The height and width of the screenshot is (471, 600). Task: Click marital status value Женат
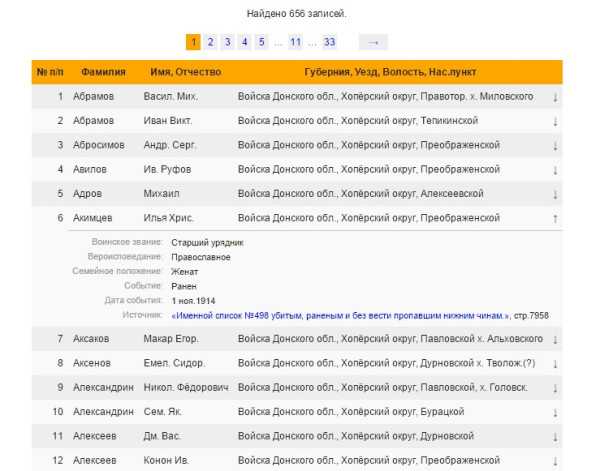[185, 272]
